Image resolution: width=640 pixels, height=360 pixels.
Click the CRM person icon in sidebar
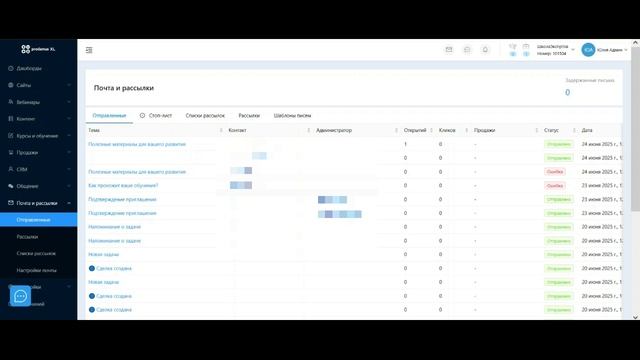[11, 169]
